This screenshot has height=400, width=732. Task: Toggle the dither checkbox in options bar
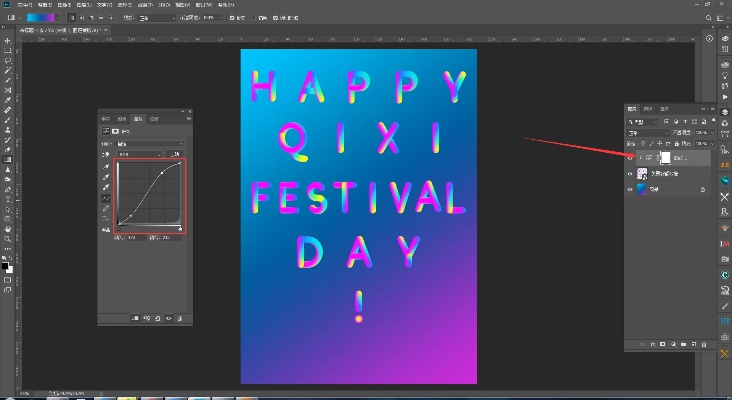pos(254,18)
